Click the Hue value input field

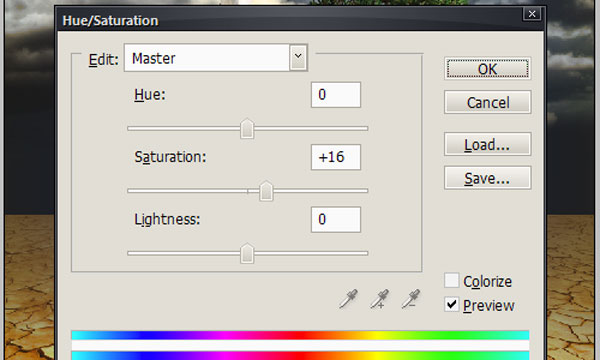[336, 94]
